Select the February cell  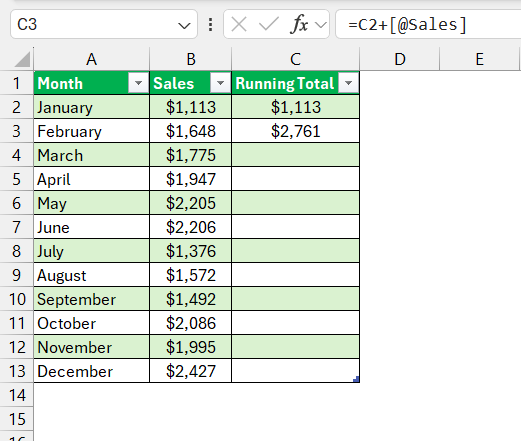(x=92, y=131)
